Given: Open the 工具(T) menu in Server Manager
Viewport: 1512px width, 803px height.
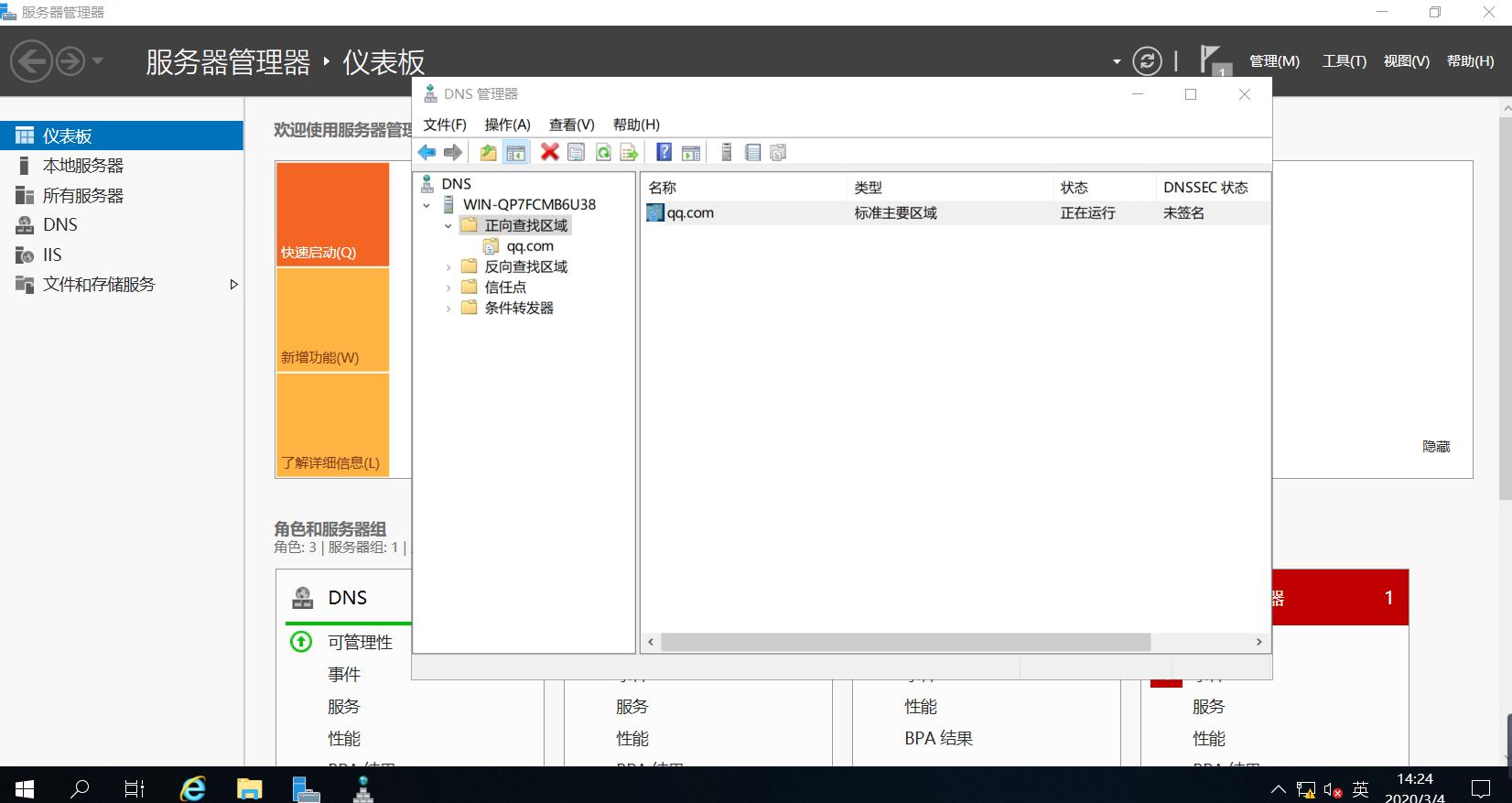Looking at the screenshot, I should [1344, 61].
